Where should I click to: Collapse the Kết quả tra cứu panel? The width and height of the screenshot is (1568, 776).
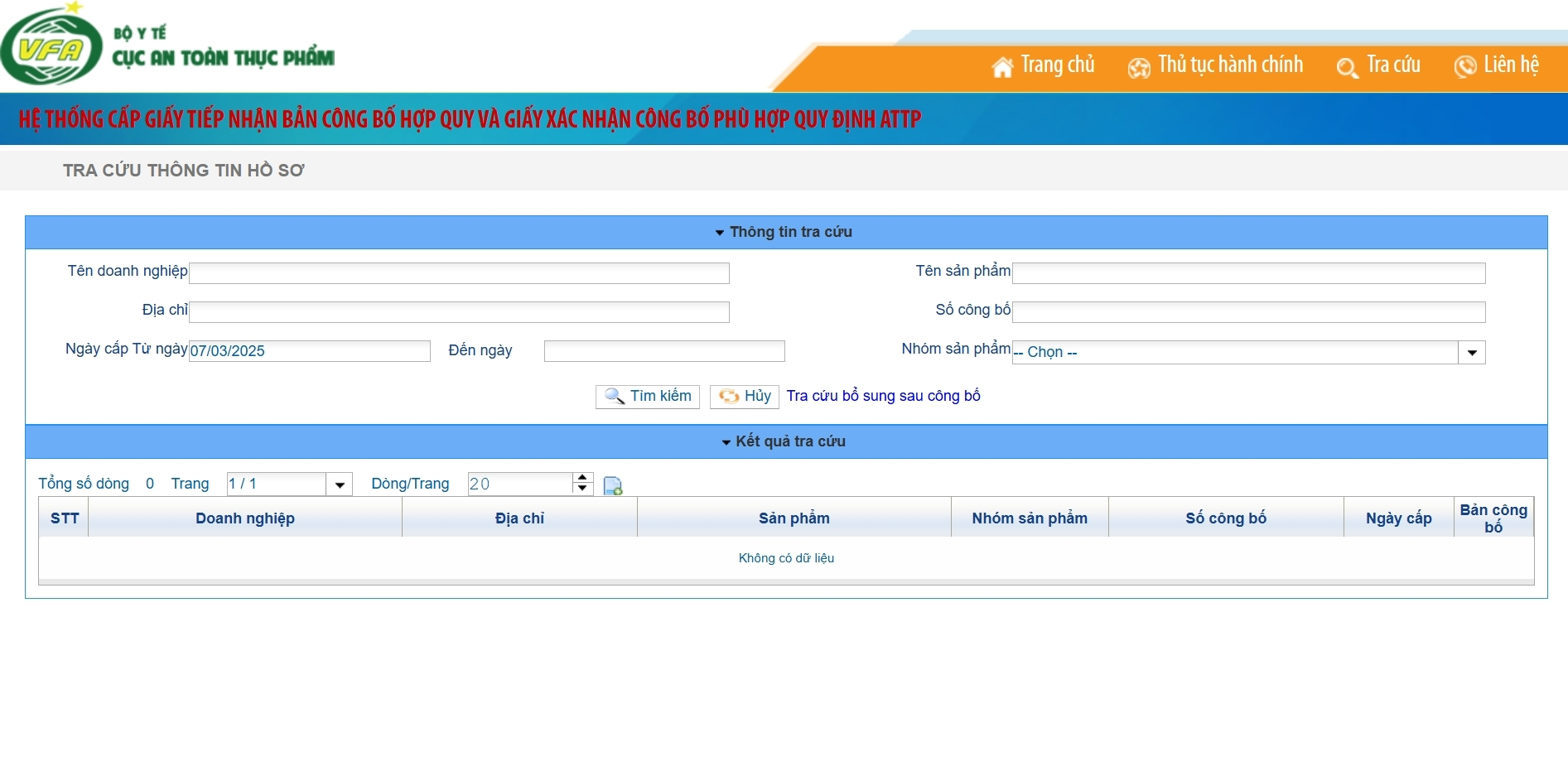pos(726,442)
